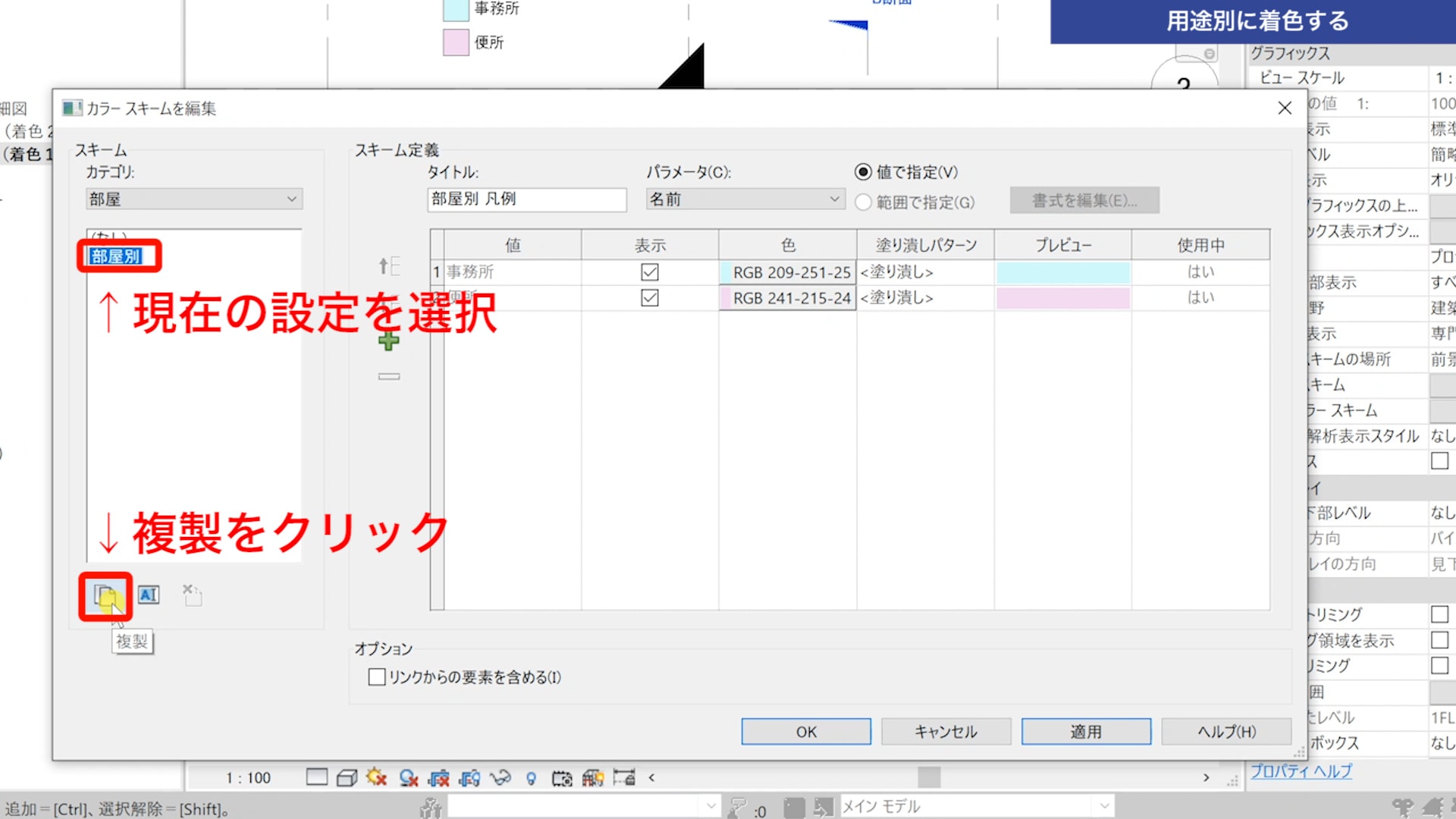Image resolution: width=1456 pixels, height=819 pixels.
Task: Toggle visibility checkbox for 事務所 row
Action: coord(649,272)
